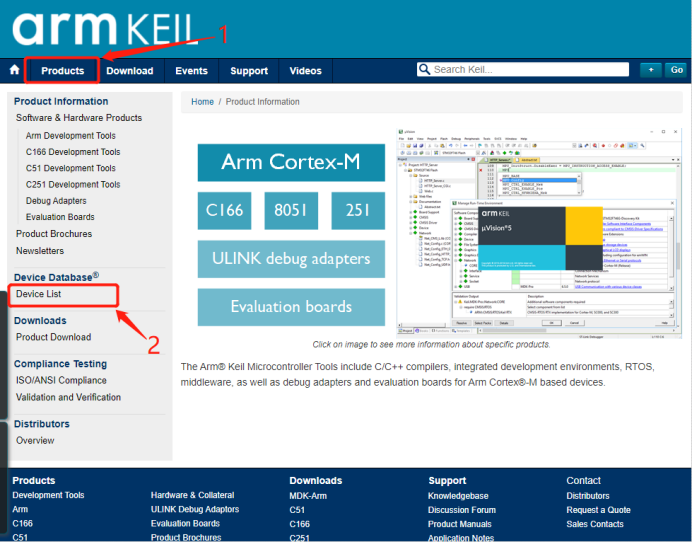The image size is (693, 542).
Task: Open C251 Development Tools in sidebar
Action: click(73, 184)
